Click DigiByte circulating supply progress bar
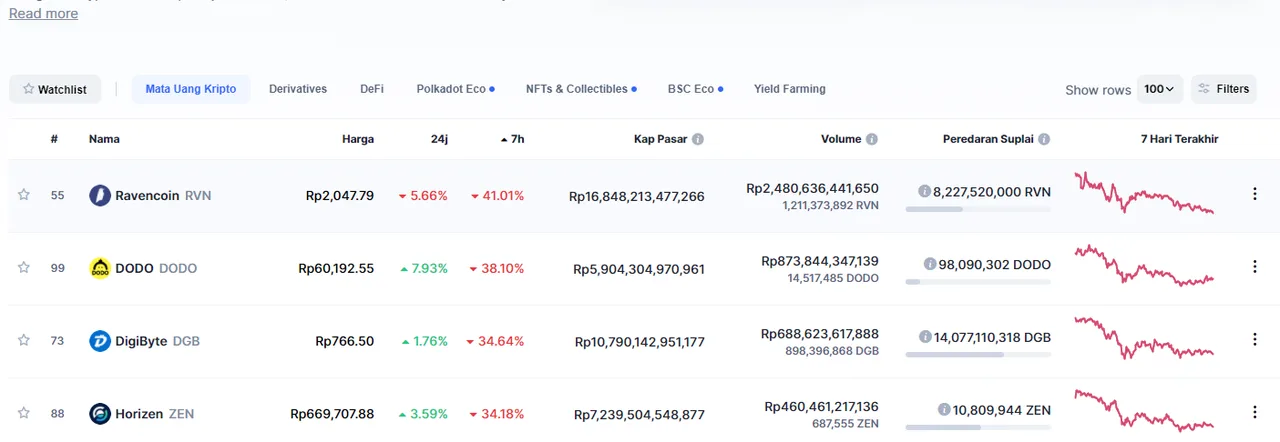Viewport: 1280px width, 442px height. tap(978, 354)
